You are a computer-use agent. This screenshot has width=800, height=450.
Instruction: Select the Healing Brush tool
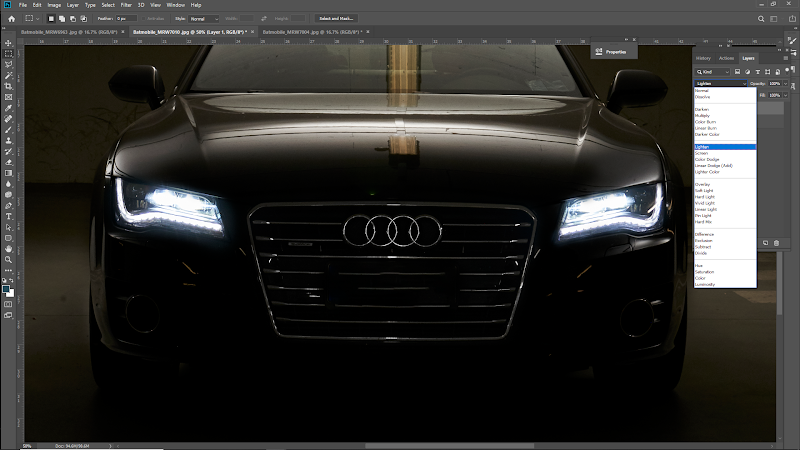point(8,119)
